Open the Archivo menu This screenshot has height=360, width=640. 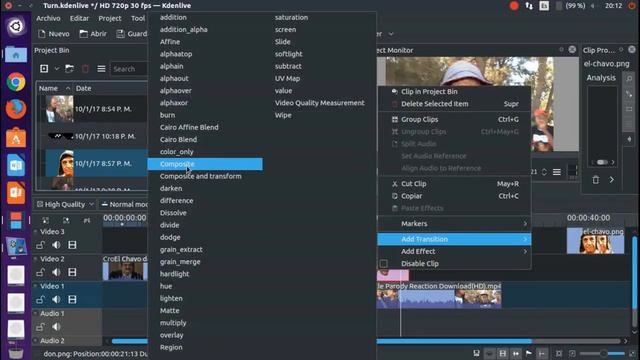48,18
